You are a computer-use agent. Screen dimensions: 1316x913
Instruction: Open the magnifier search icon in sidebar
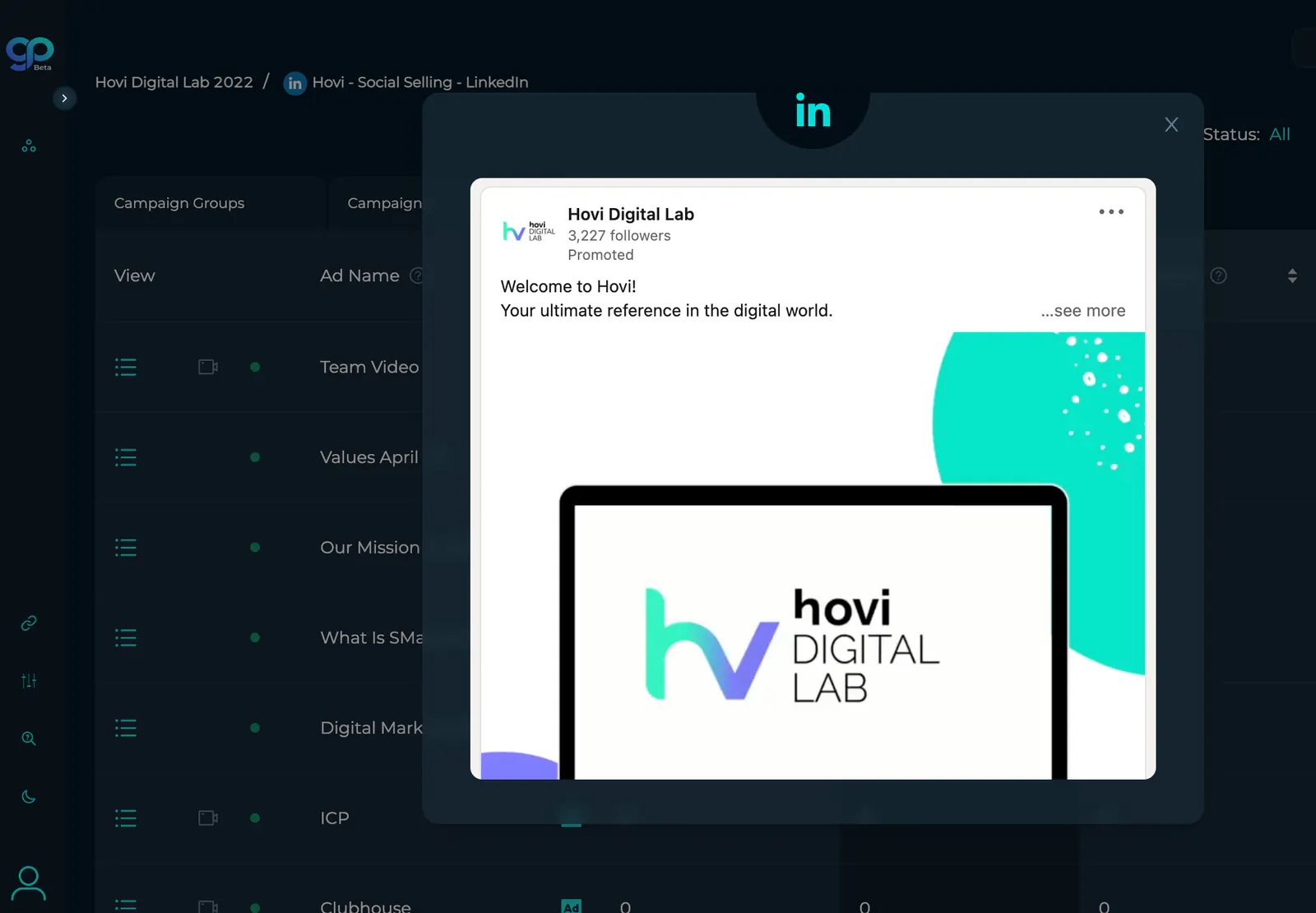click(x=29, y=739)
